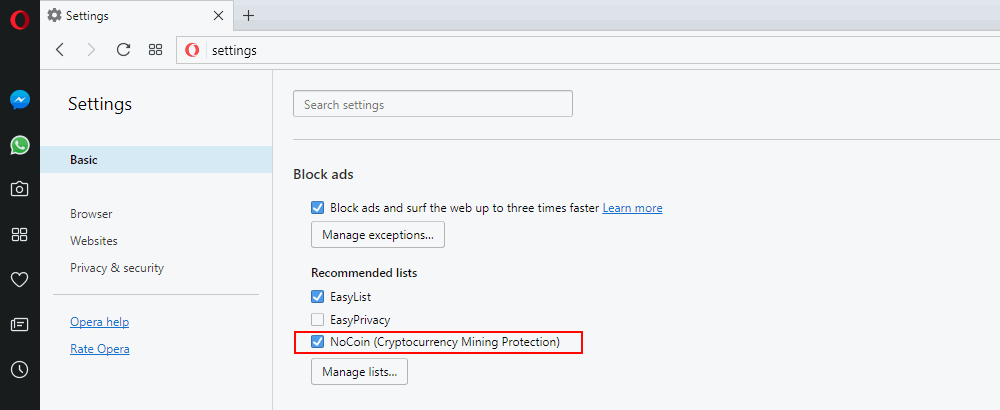This screenshot has height=410, width=1000.
Task: Open the Opera menu logo
Action: pyautogui.click(x=19, y=19)
